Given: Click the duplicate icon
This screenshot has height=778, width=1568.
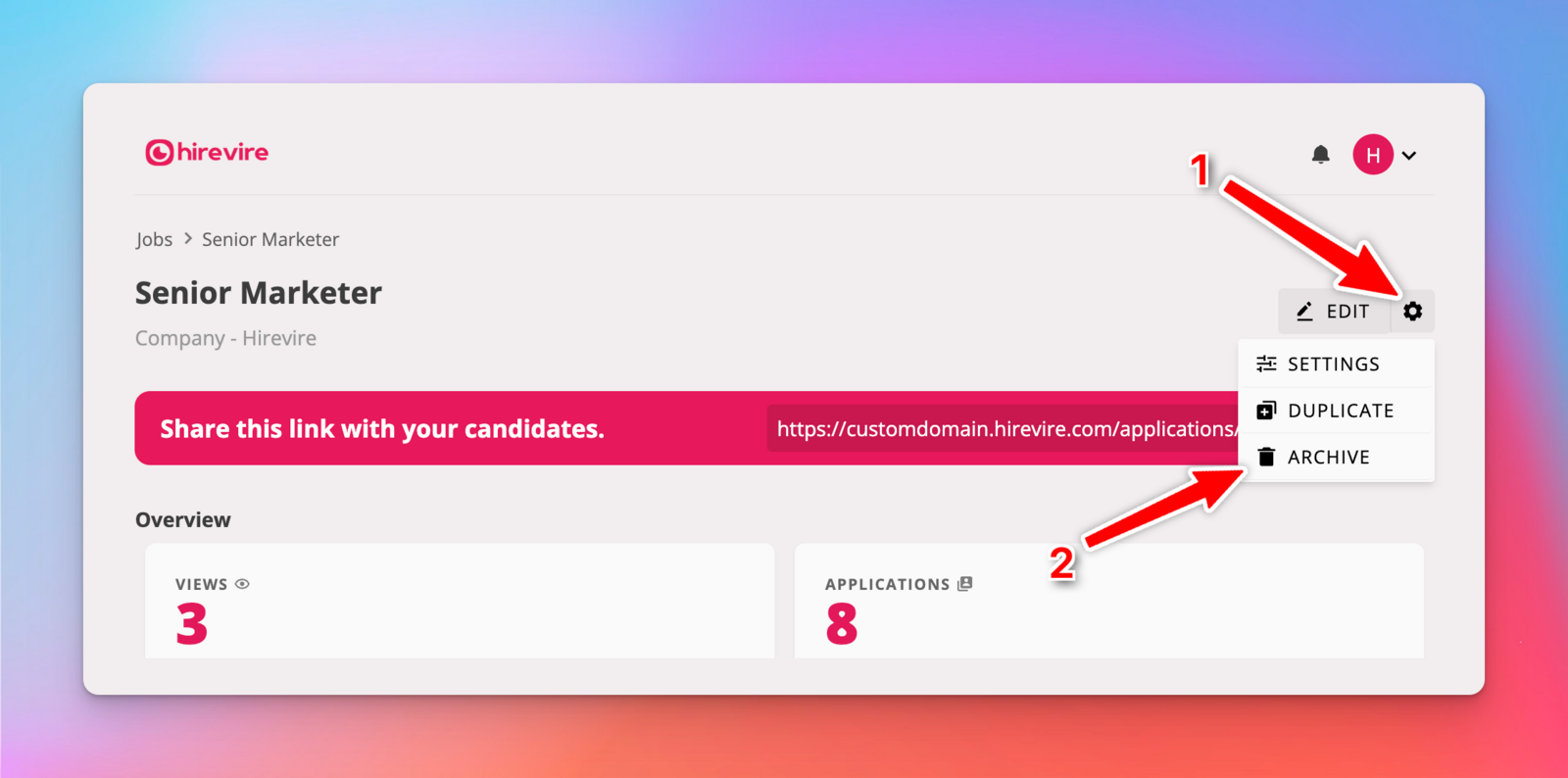Looking at the screenshot, I should pos(1266,411).
